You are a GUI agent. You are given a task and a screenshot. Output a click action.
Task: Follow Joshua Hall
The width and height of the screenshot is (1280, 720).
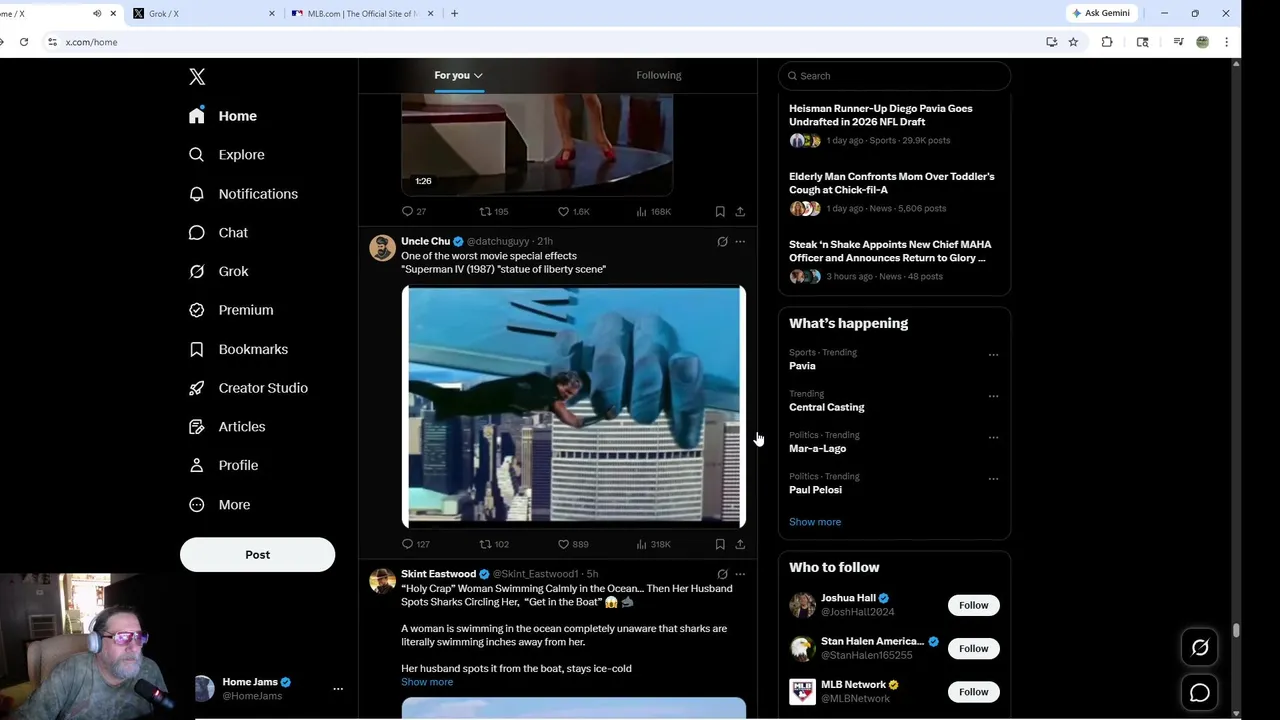point(973,605)
